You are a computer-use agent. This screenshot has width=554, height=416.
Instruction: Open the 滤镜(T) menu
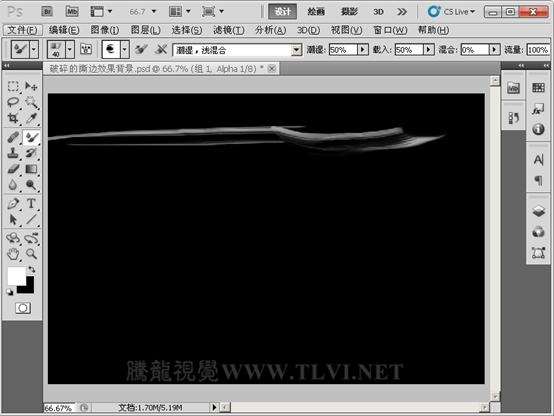coord(229,30)
